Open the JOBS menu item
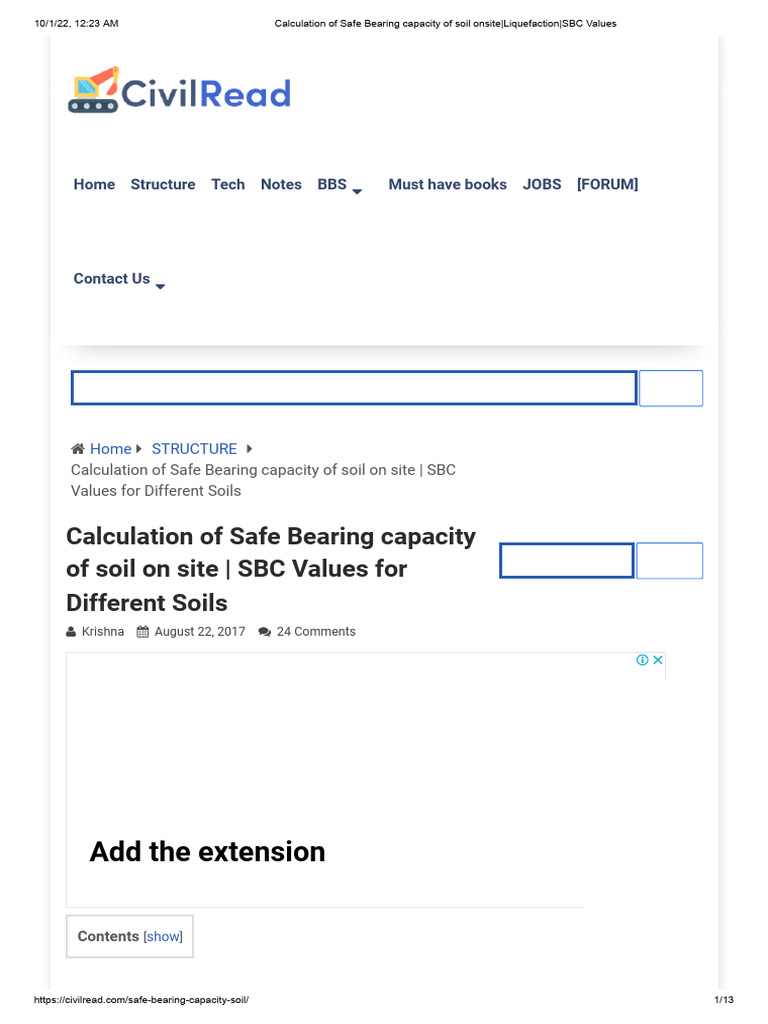 pos(542,184)
